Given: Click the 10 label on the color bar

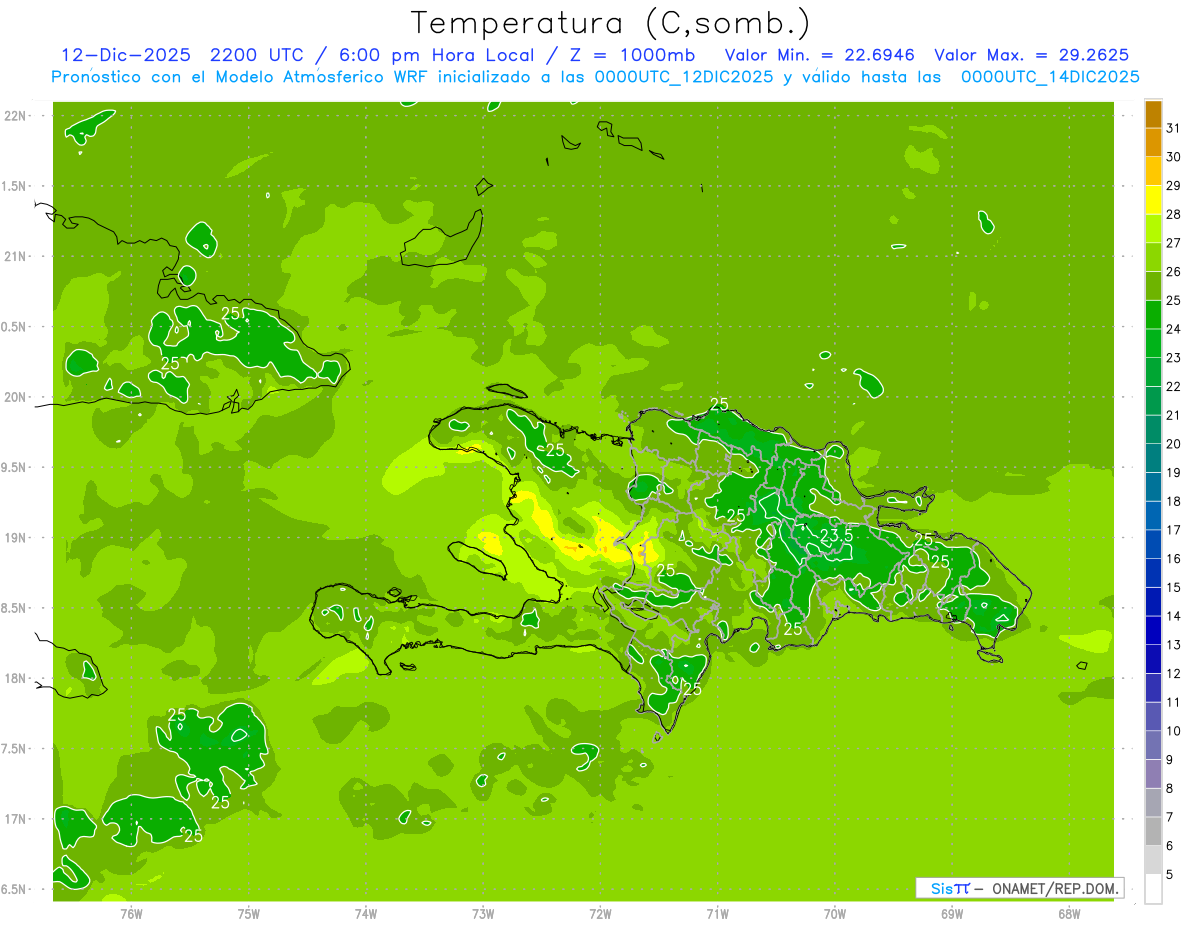Looking at the screenshot, I should click(1173, 731).
